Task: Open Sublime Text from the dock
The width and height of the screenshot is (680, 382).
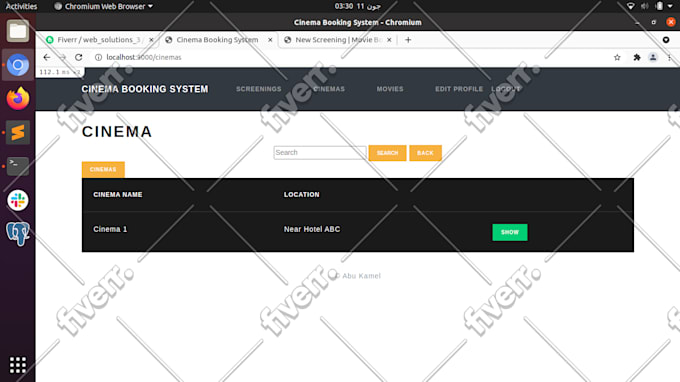Action: click(x=18, y=132)
